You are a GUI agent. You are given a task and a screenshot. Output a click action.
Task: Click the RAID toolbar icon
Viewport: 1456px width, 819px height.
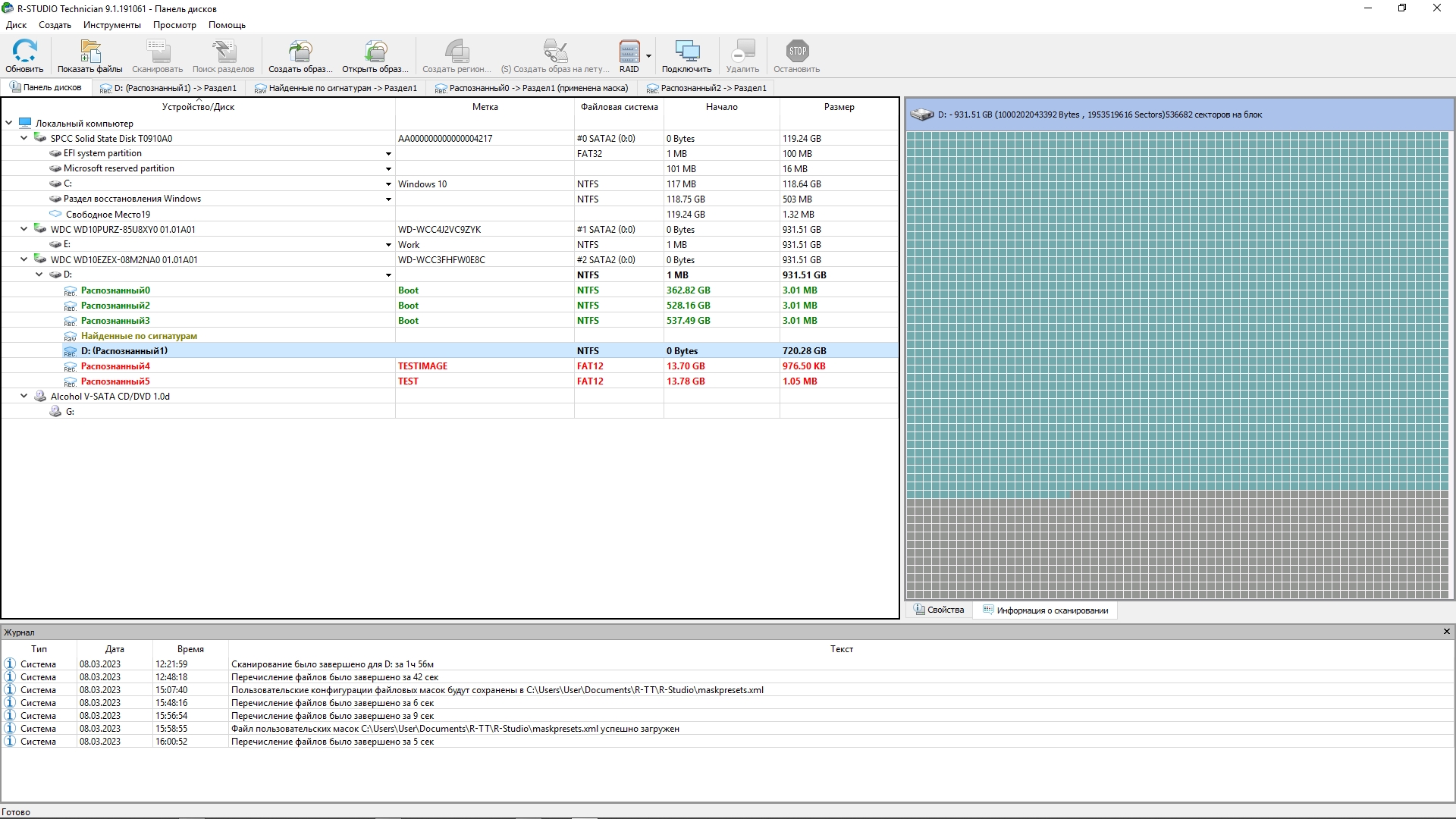click(629, 52)
